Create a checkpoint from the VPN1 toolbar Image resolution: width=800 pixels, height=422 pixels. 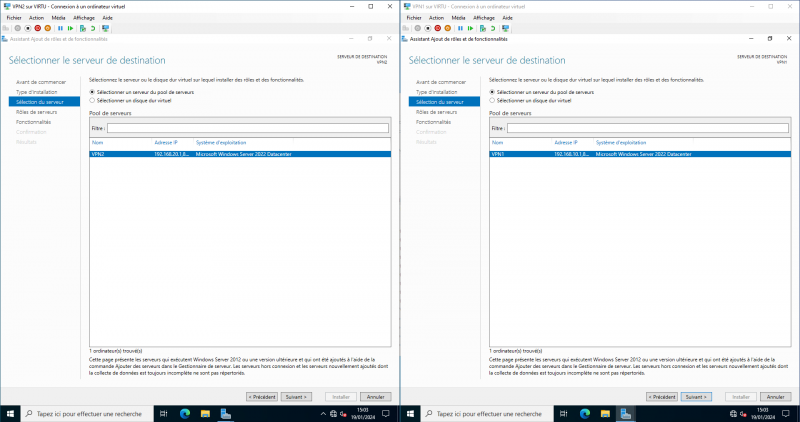coord(483,29)
